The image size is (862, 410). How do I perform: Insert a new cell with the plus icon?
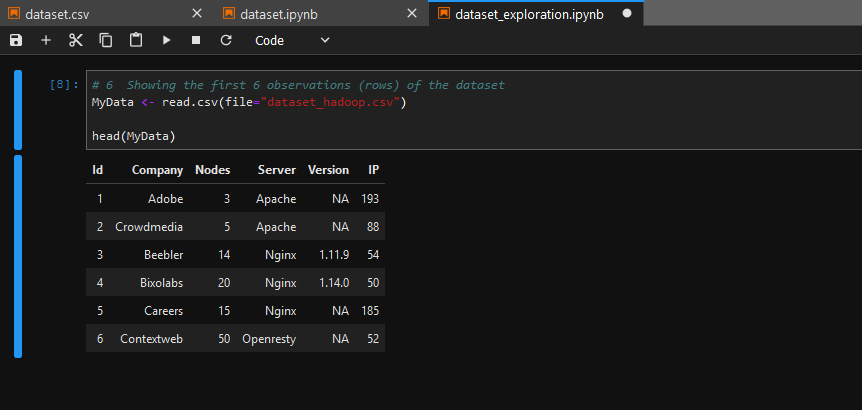[46, 40]
